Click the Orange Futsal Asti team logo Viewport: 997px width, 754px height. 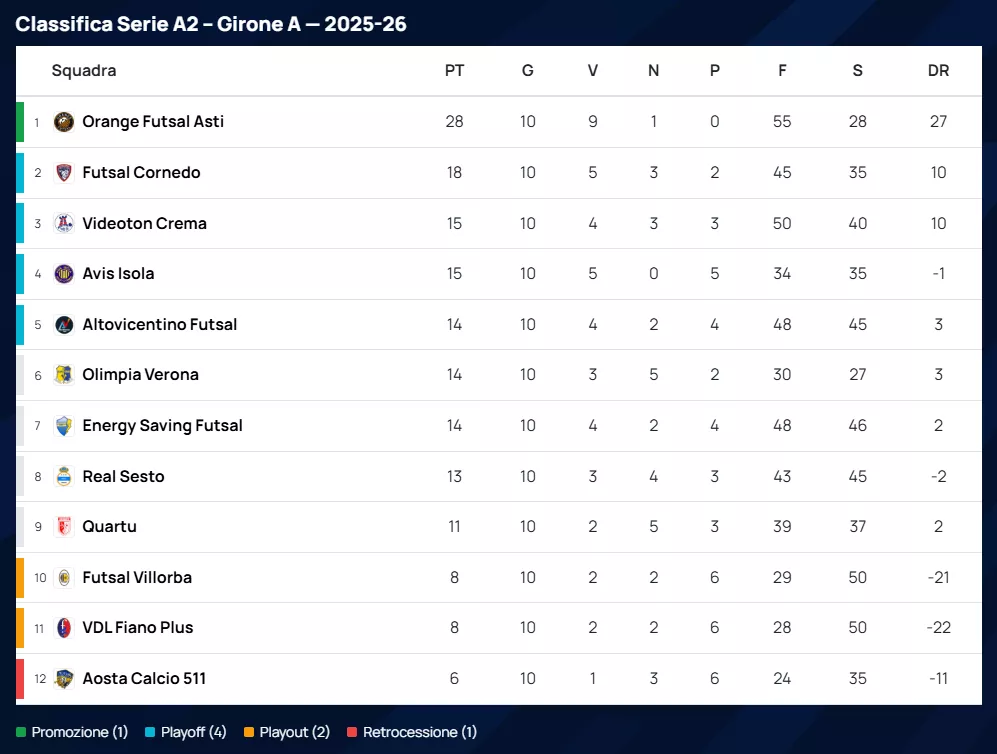[x=64, y=122]
